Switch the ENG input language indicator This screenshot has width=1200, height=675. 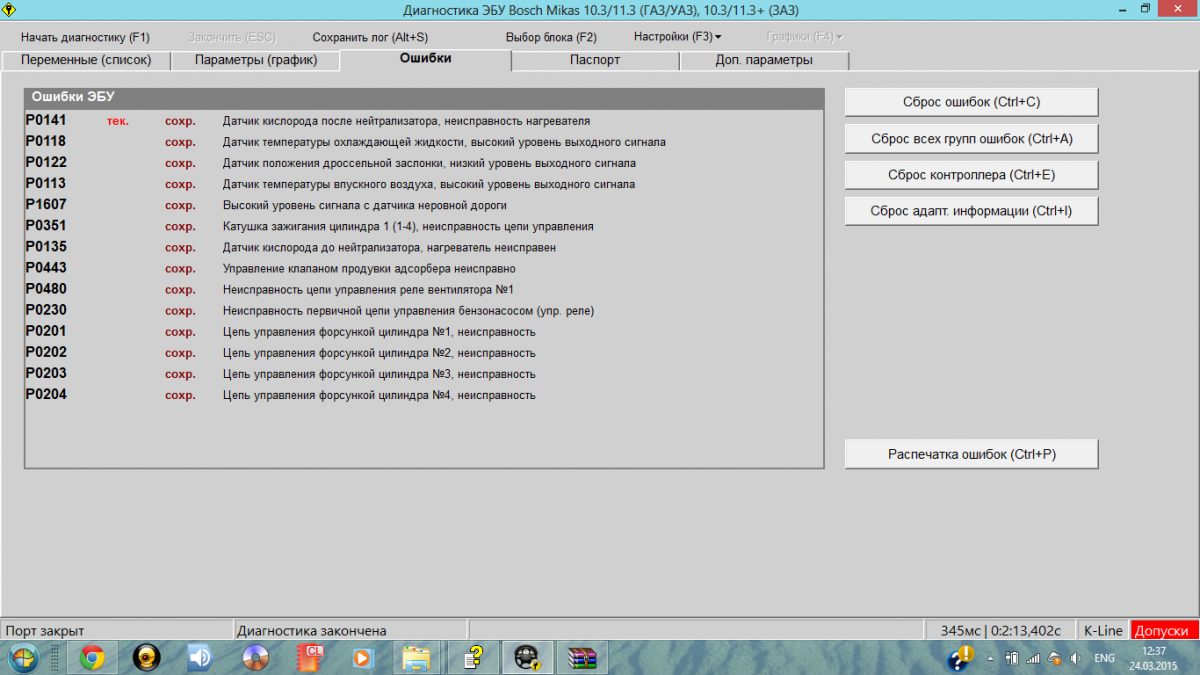(1105, 658)
